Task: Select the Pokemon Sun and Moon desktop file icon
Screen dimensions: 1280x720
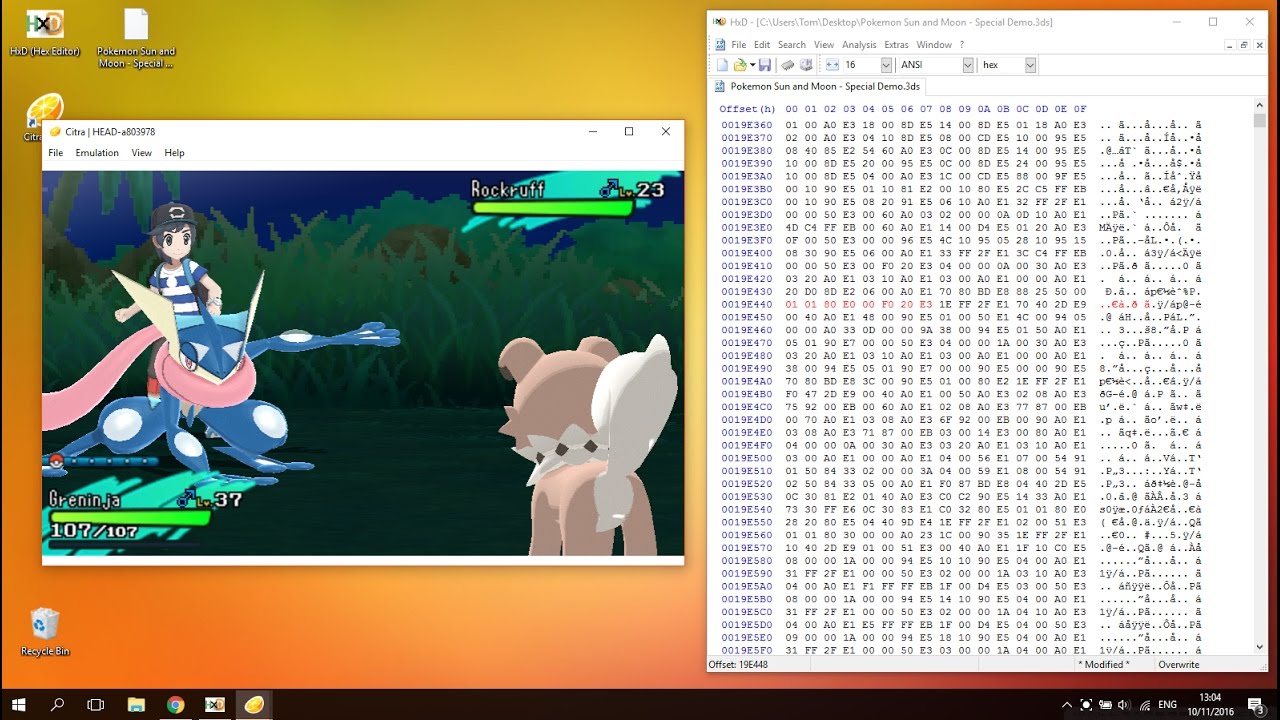Action: coord(136,39)
